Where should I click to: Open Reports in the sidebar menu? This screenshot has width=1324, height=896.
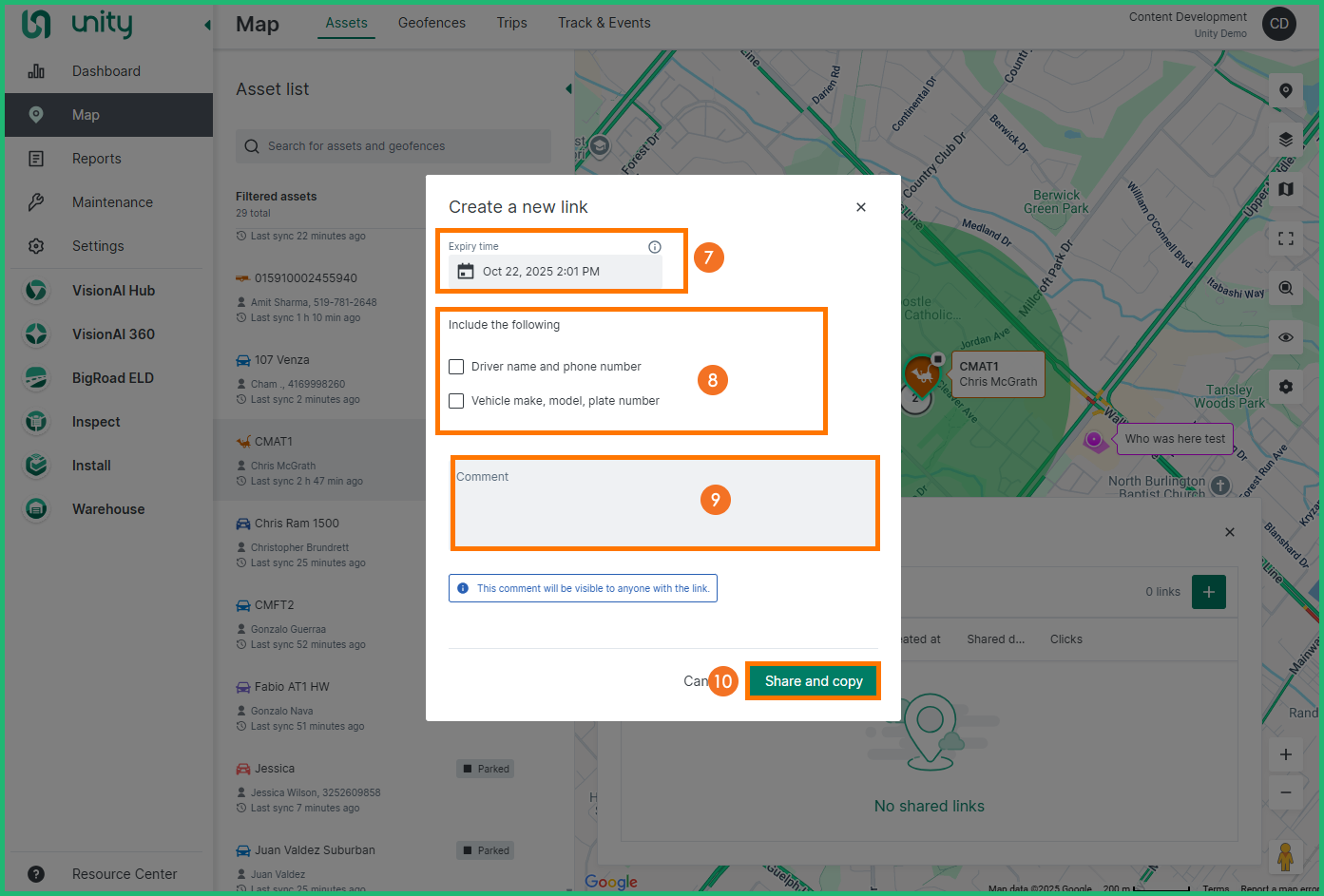97,159
